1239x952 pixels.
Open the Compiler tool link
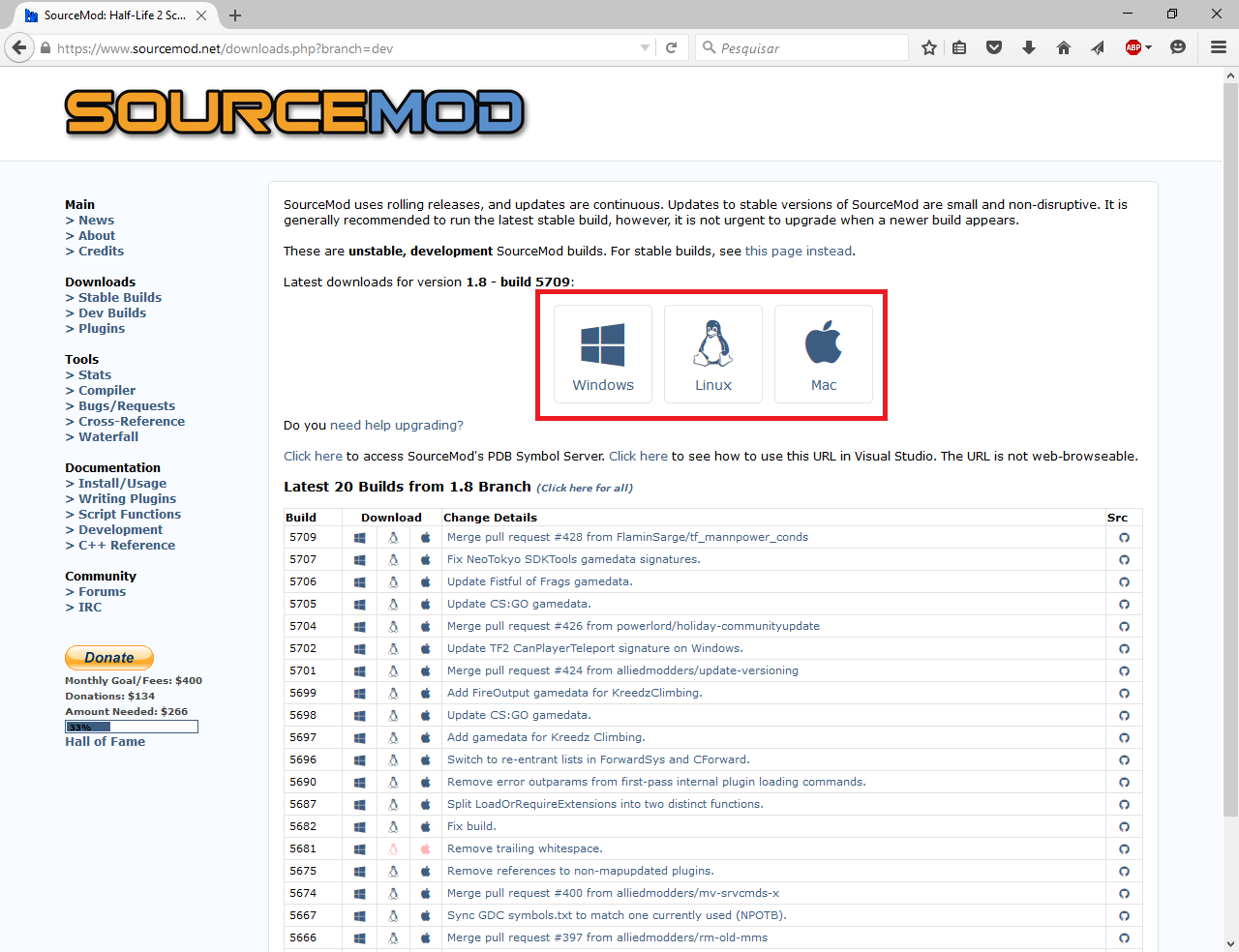click(x=106, y=391)
